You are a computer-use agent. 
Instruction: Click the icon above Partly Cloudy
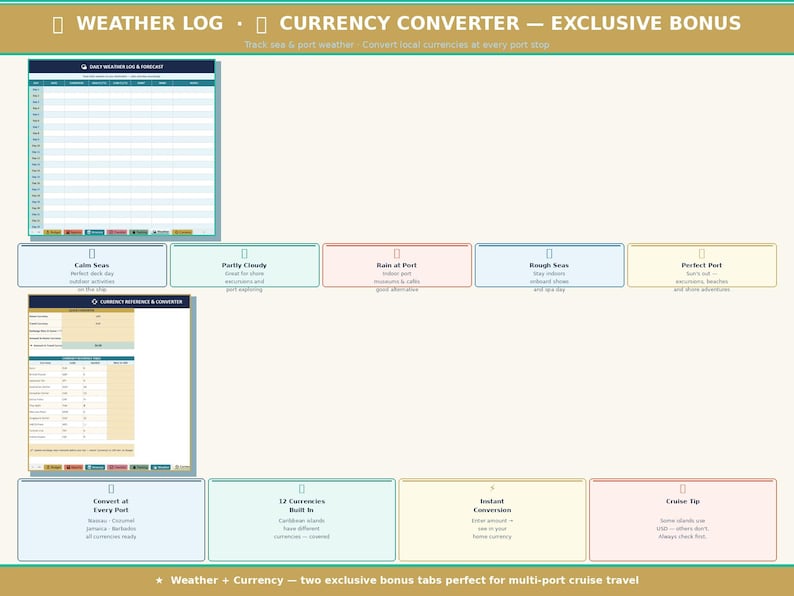coord(245,253)
